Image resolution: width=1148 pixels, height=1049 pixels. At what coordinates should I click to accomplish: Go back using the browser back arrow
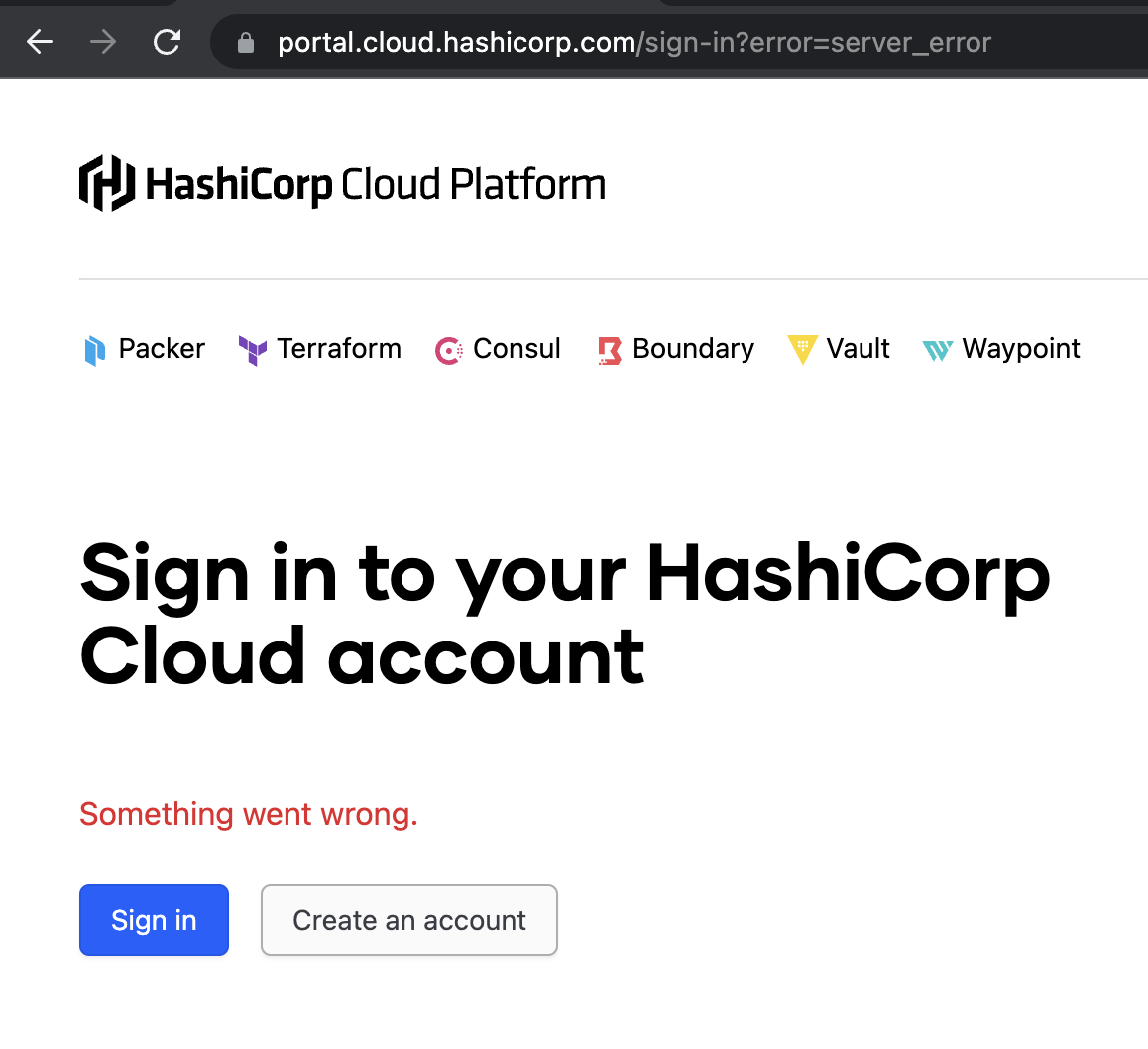(40, 42)
